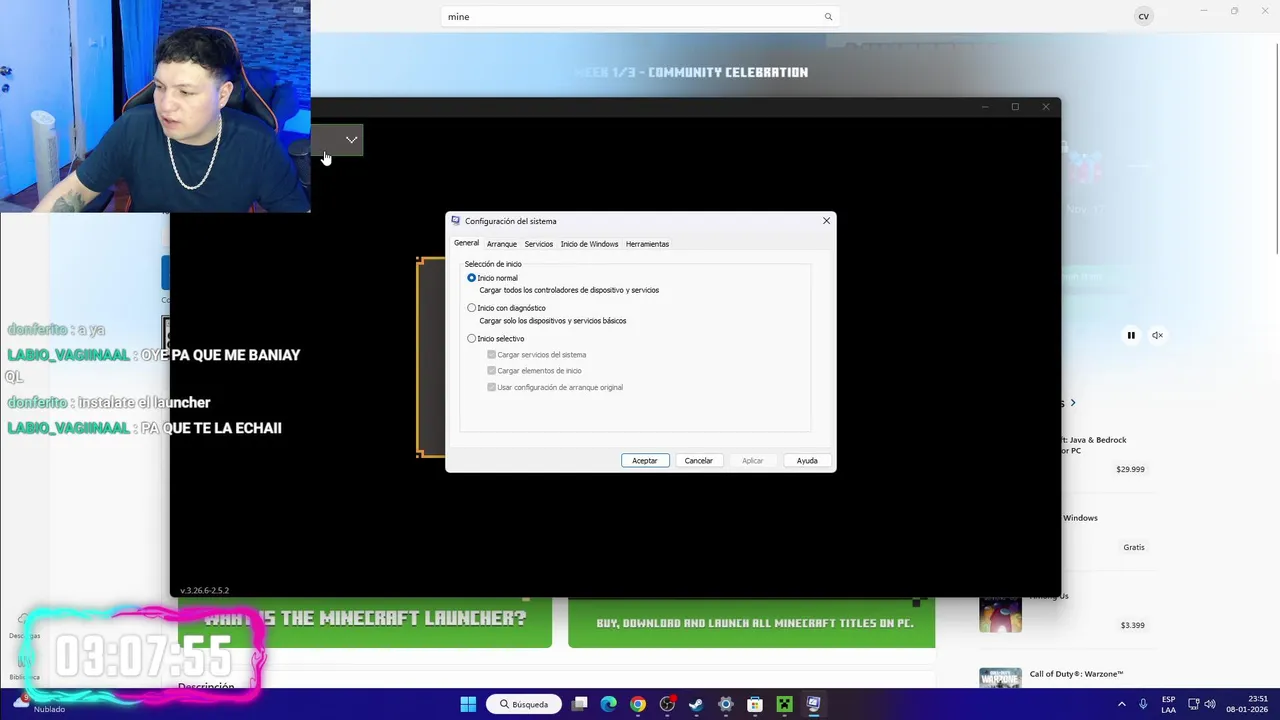Click the search magnifier icon in store

(x=828, y=17)
